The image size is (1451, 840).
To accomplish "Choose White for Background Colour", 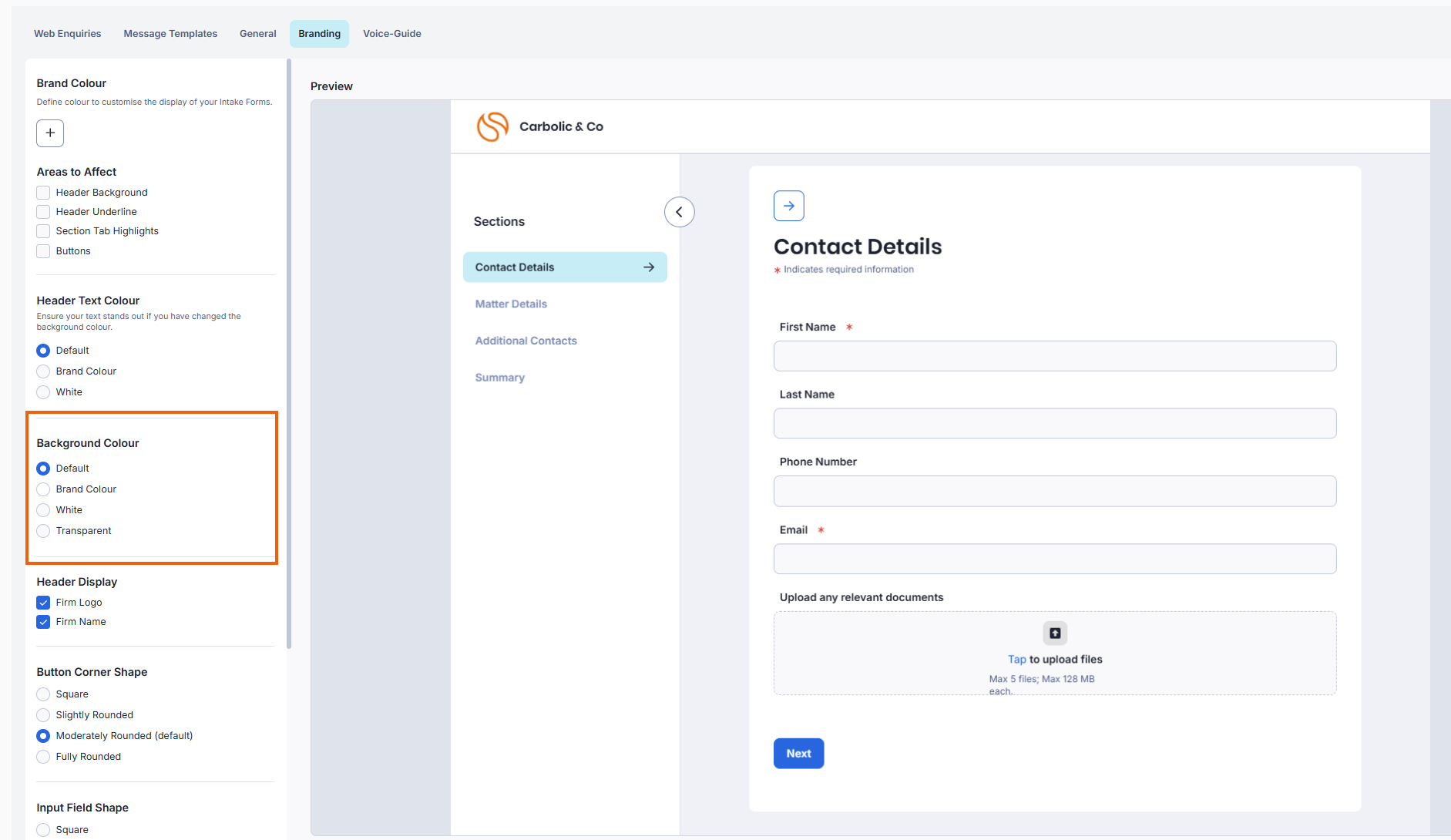I will tap(43, 510).
